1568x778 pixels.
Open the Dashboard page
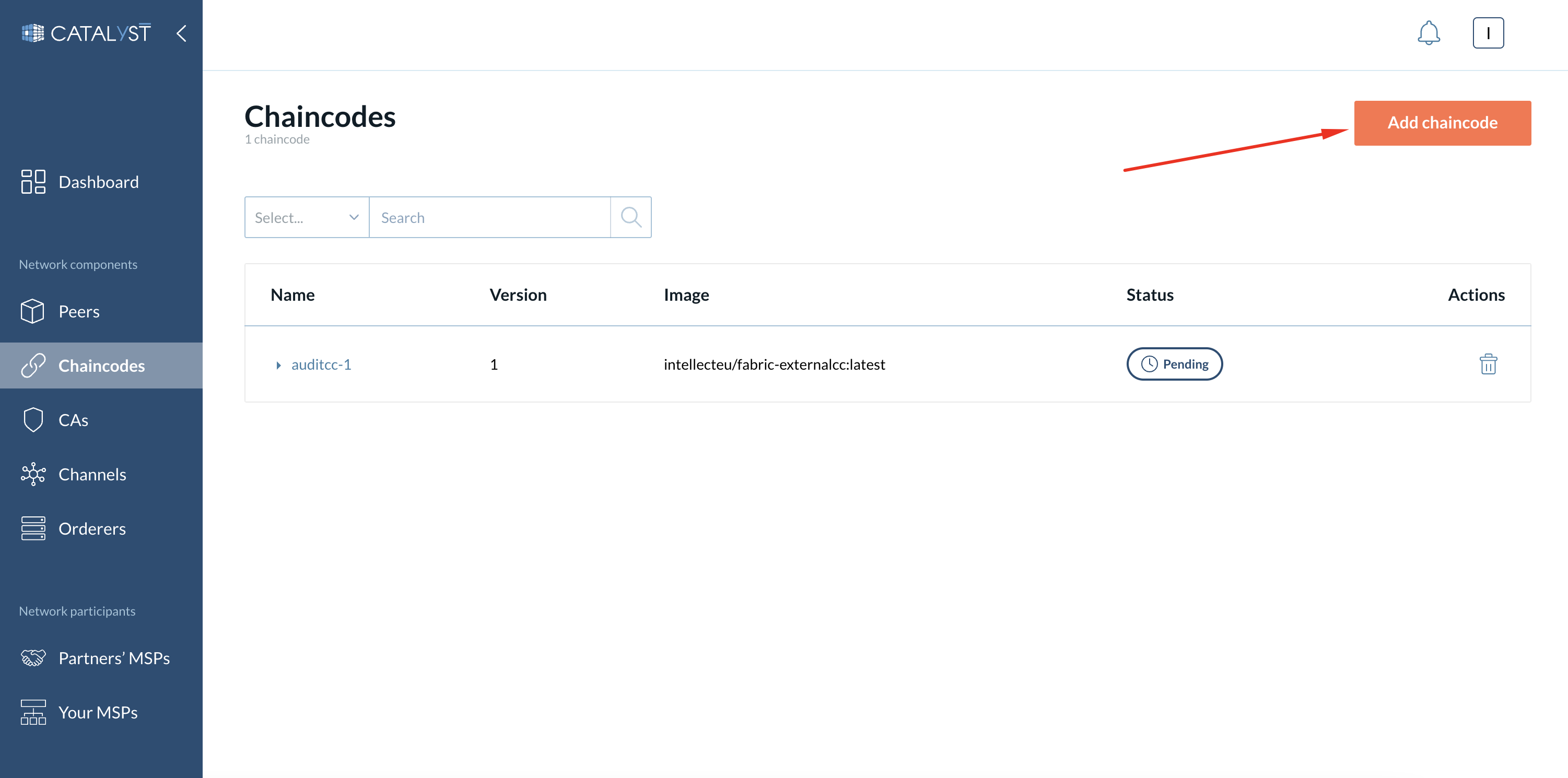point(98,181)
